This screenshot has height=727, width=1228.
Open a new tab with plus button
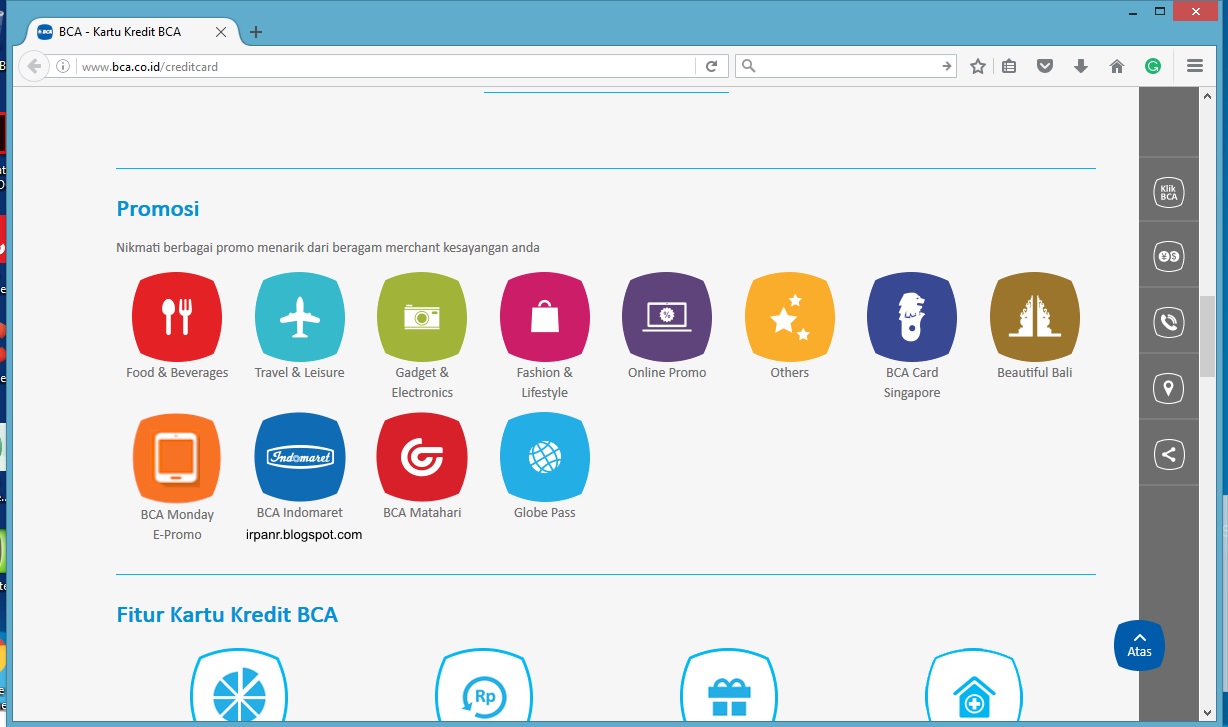tap(256, 32)
